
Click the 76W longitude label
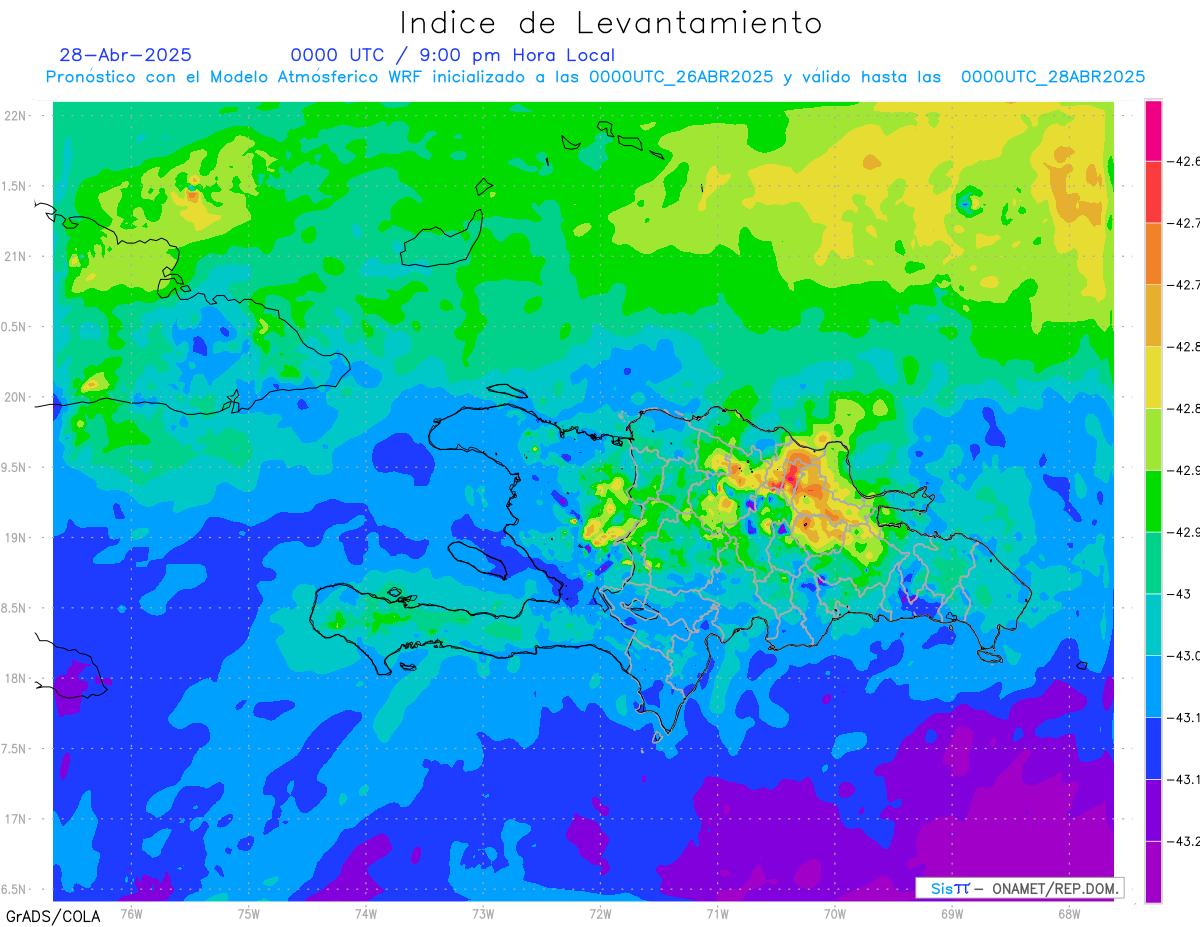click(131, 913)
